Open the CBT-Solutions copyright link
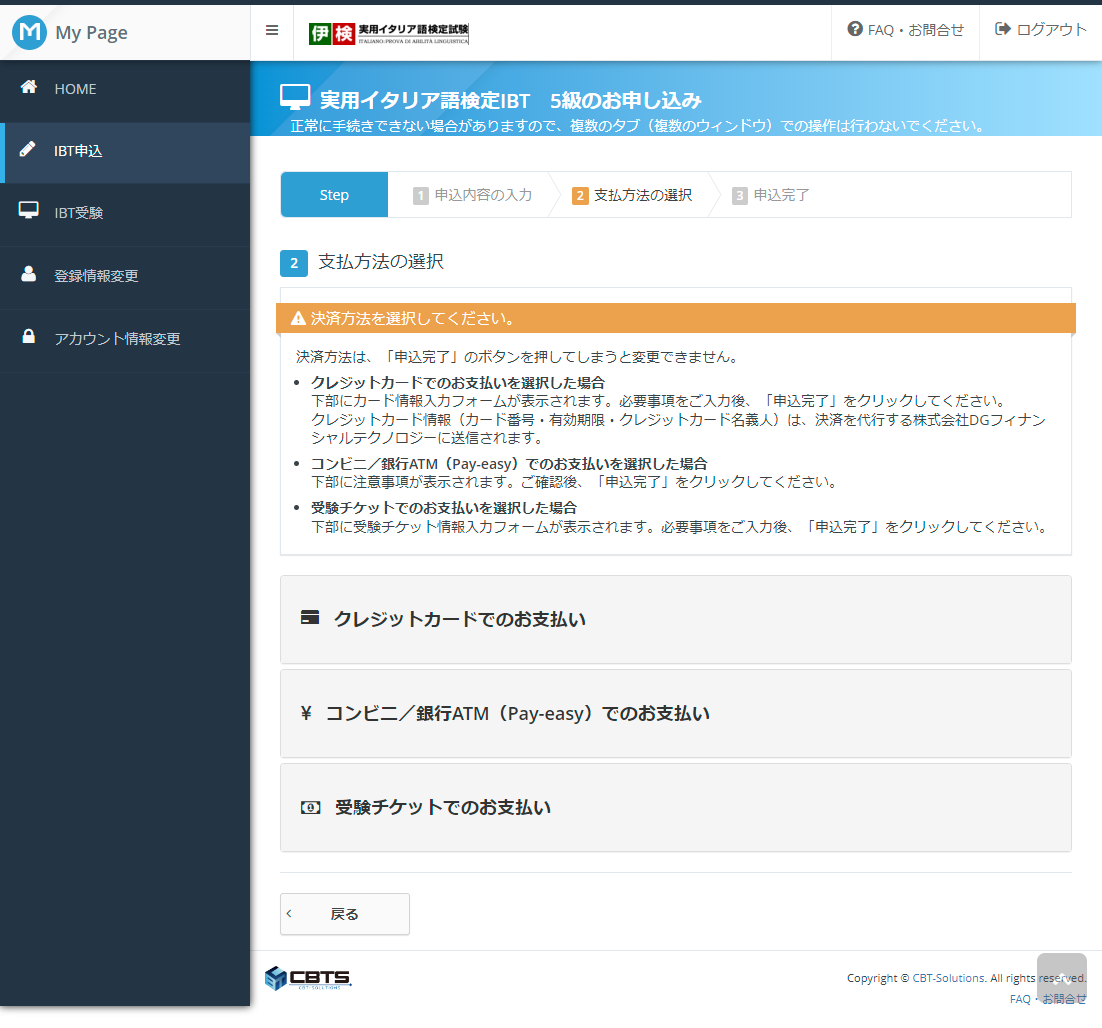Screen dimensions: 1102x1028 point(948,977)
